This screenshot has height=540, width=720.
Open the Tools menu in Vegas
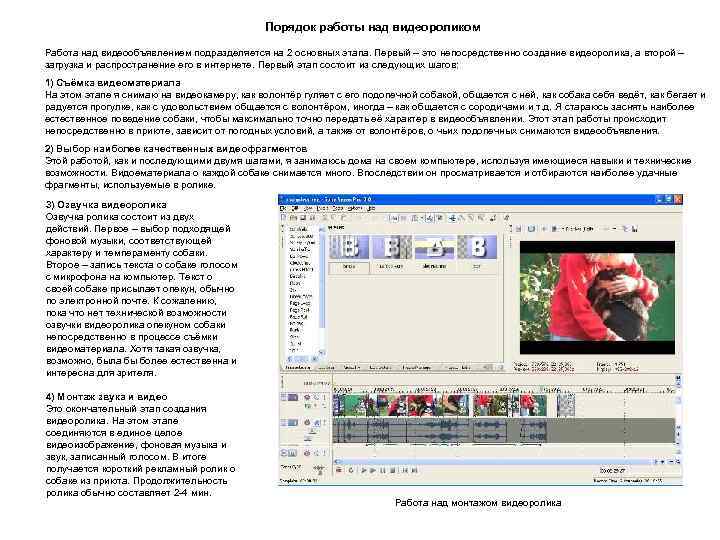click(338, 208)
